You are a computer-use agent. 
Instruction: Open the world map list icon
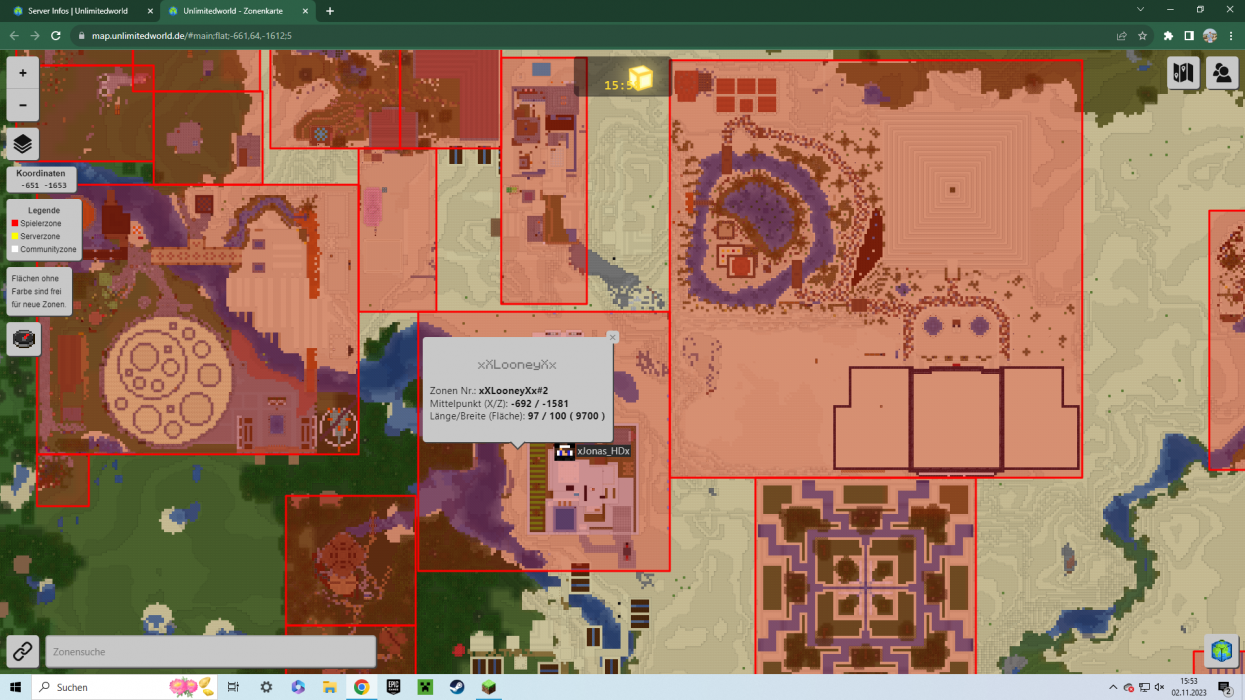point(1183,73)
